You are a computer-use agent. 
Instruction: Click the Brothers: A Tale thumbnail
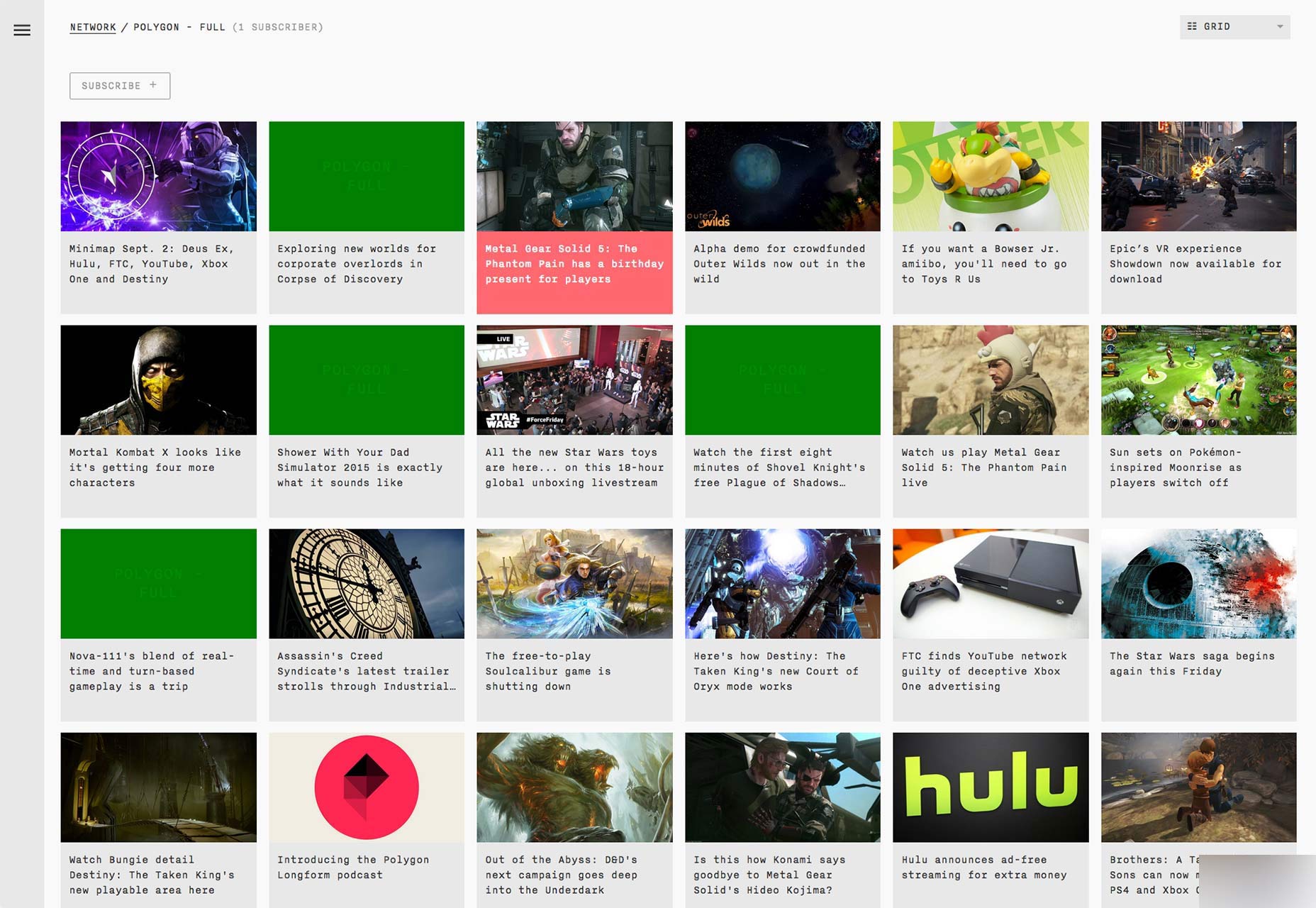[1199, 787]
